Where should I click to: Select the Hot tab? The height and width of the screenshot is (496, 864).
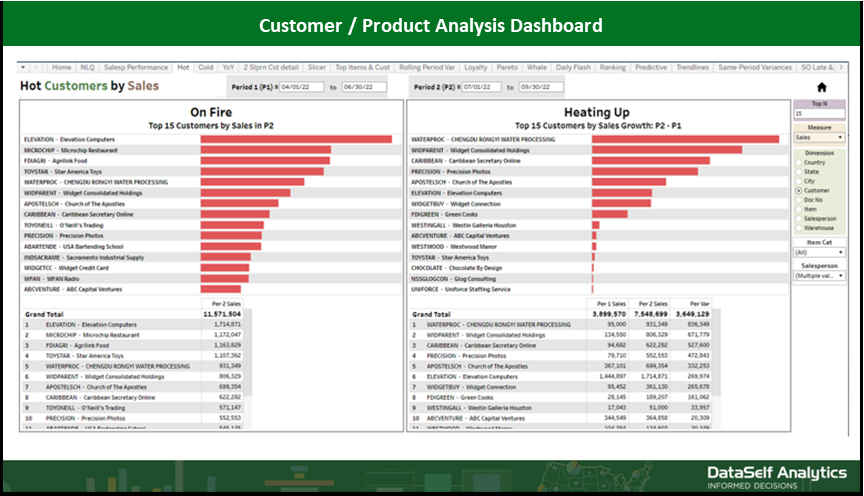tap(183, 67)
